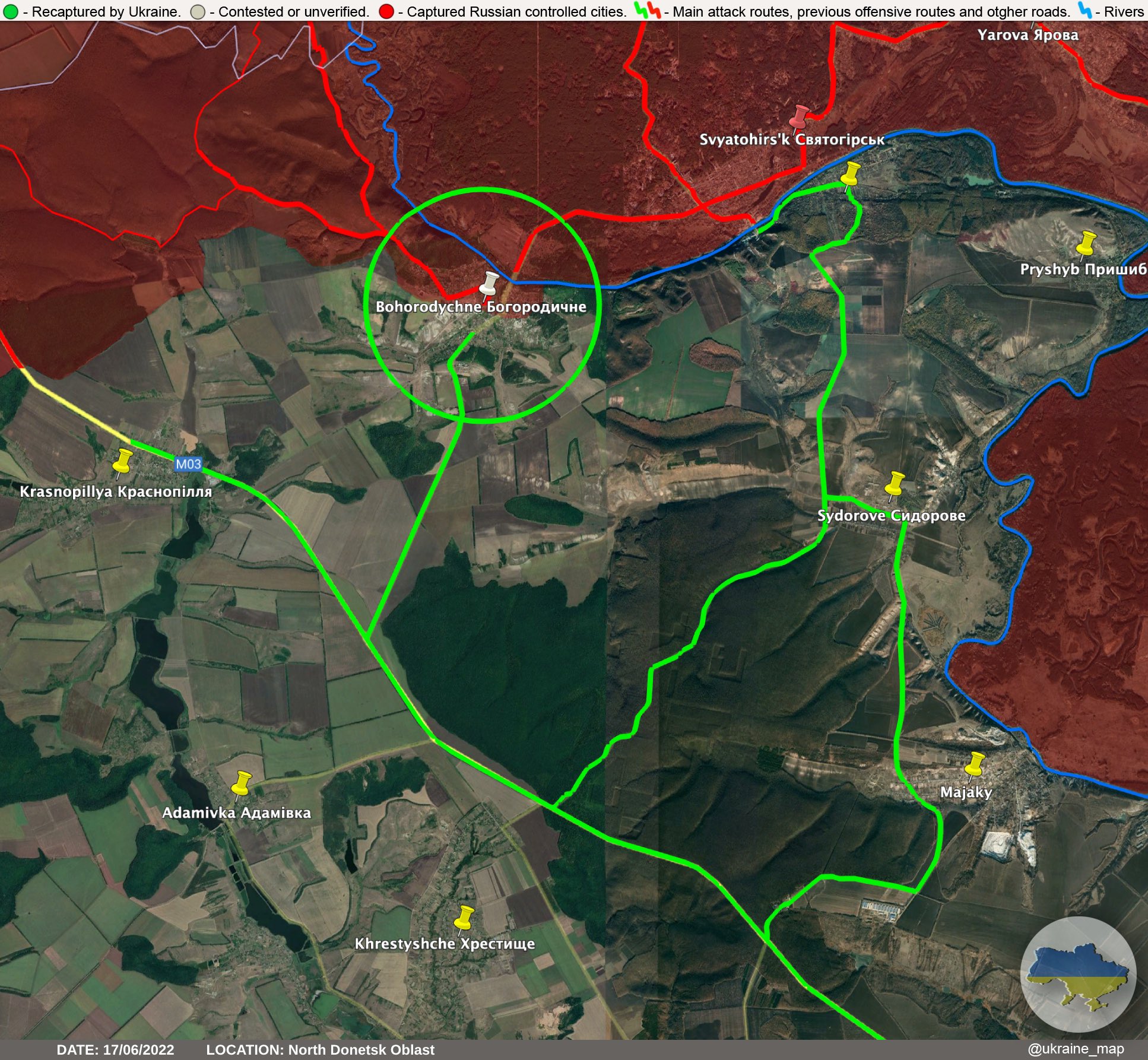Click the Bohorodychne Богородичне label
The height and width of the screenshot is (1060, 1148).
(x=481, y=307)
